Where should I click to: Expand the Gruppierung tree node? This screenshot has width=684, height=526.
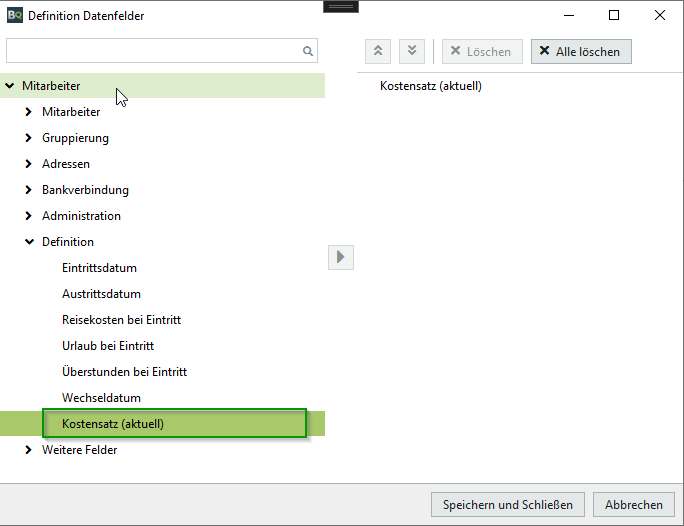click(x=29, y=138)
